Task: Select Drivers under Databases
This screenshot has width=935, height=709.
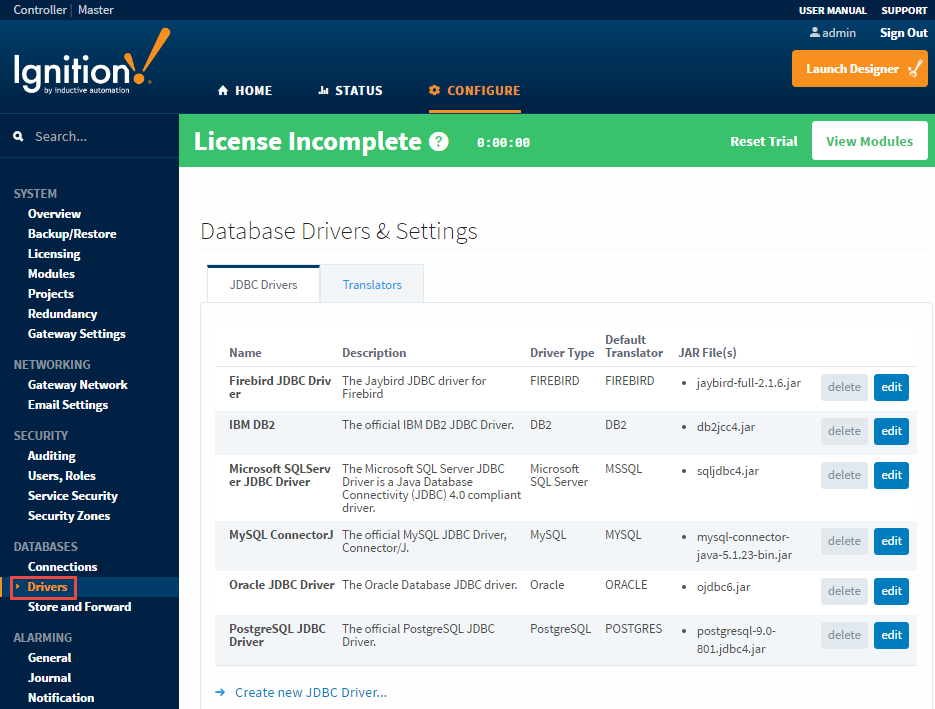Action: point(47,587)
